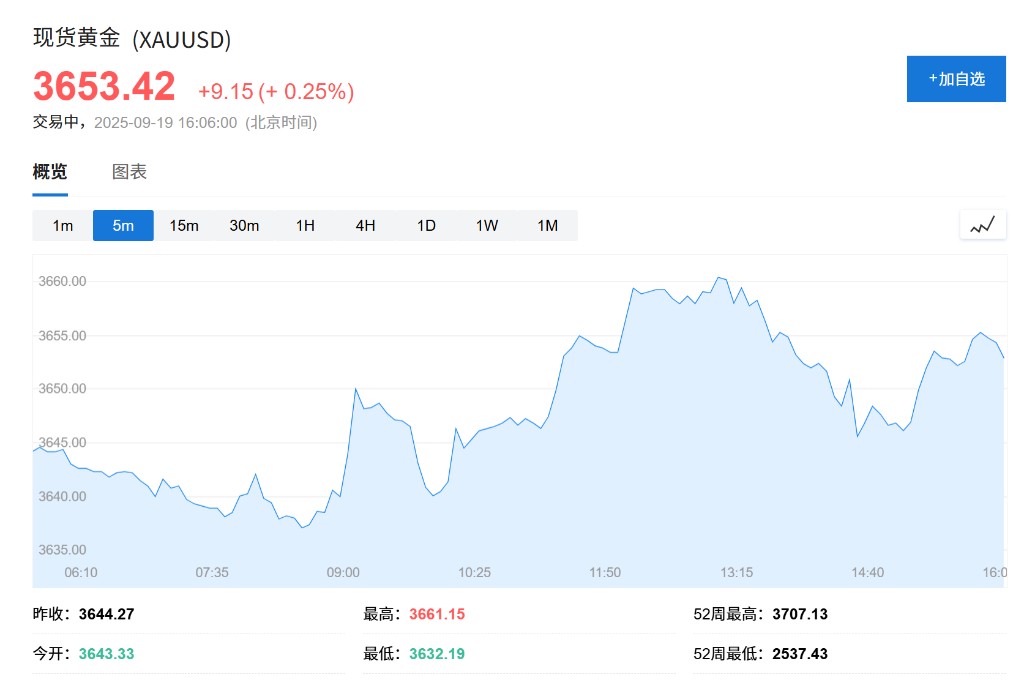1024x695 pixels.
Task: Choose the 30m interval
Action: click(x=244, y=226)
